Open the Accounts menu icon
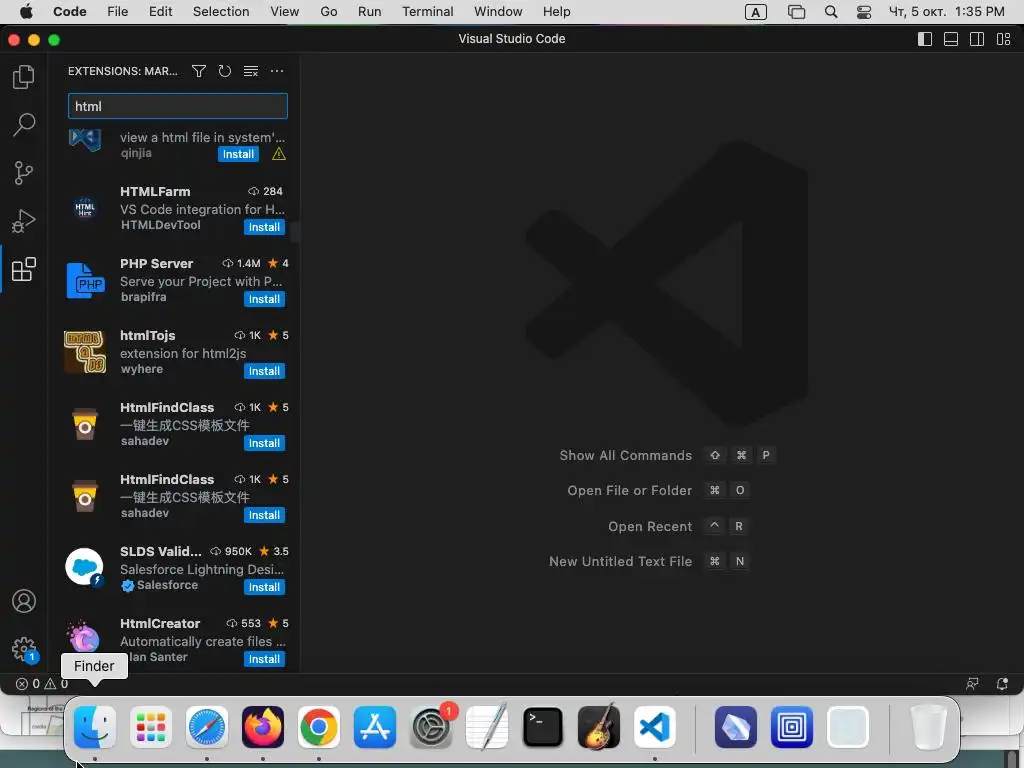 pos(24,601)
